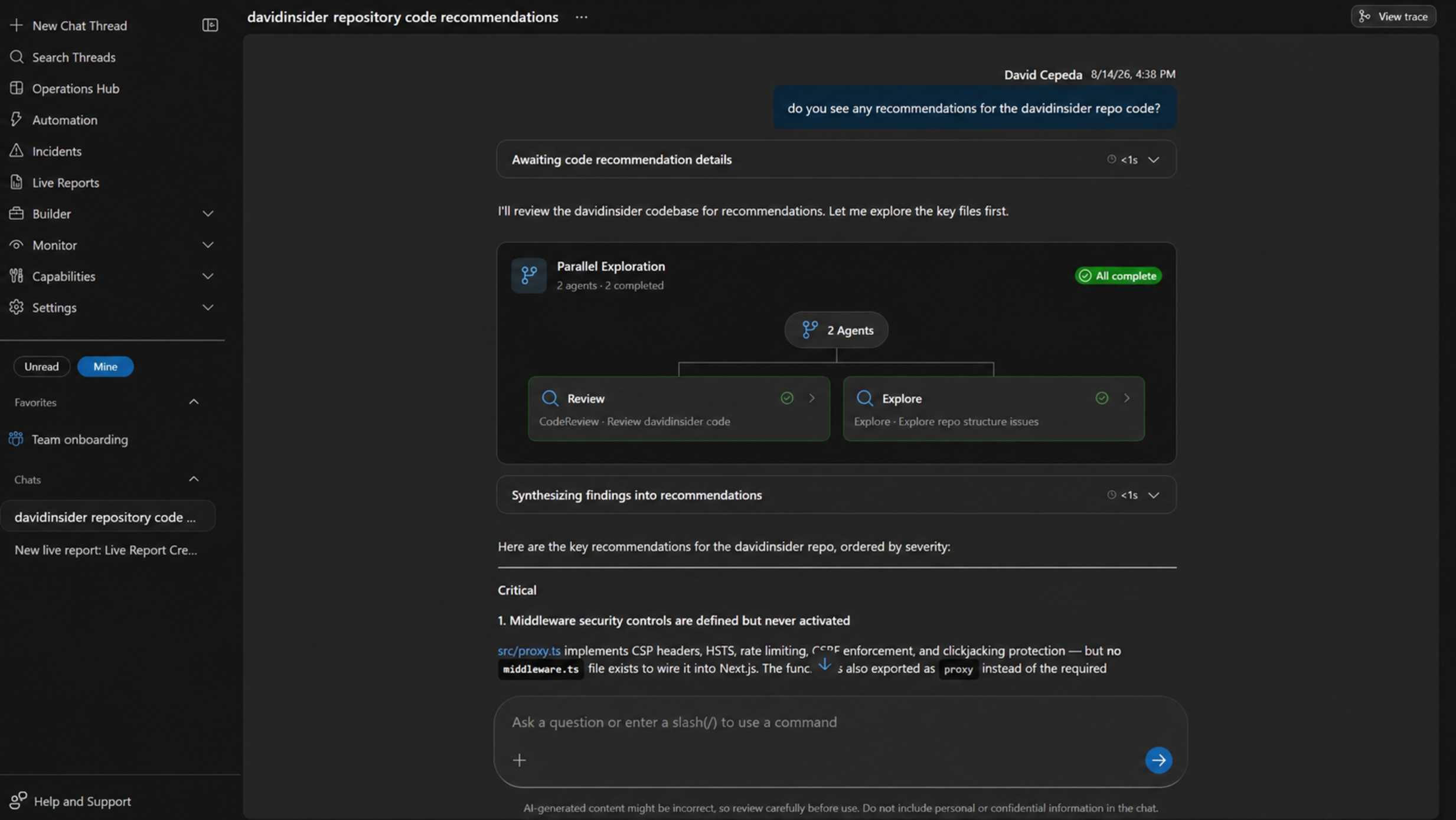Click the Search Threads magnifier icon
Viewport: 1456px width, 820px height.
click(x=17, y=57)
